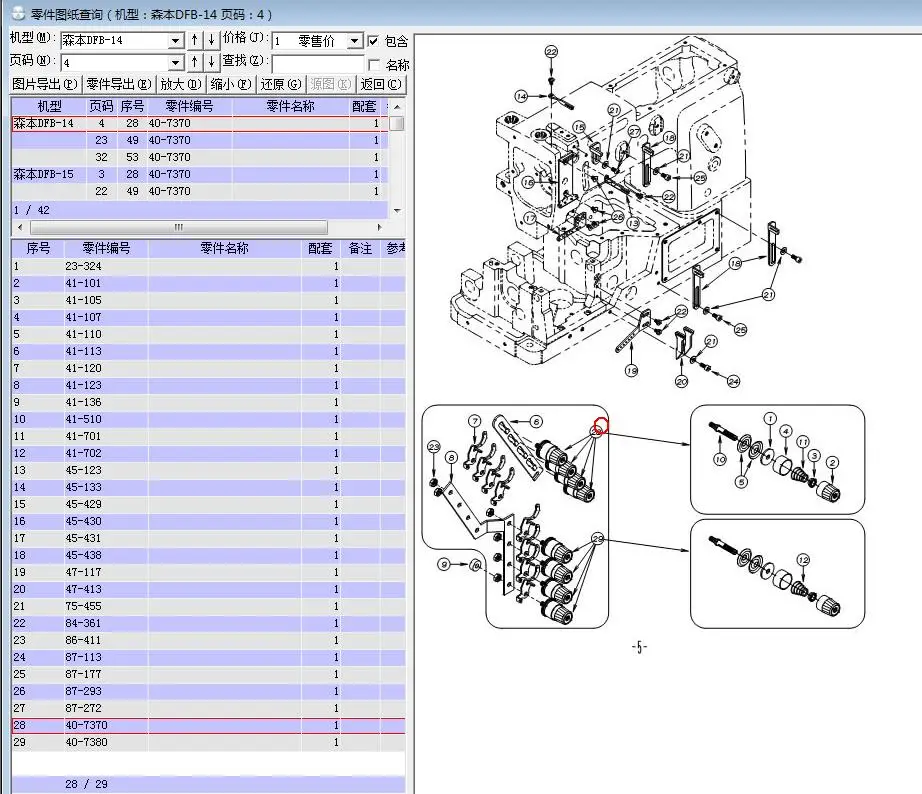
Task: Select part row 16 with number 45-430
Action: pyautogui.click(x=208, y=522)
